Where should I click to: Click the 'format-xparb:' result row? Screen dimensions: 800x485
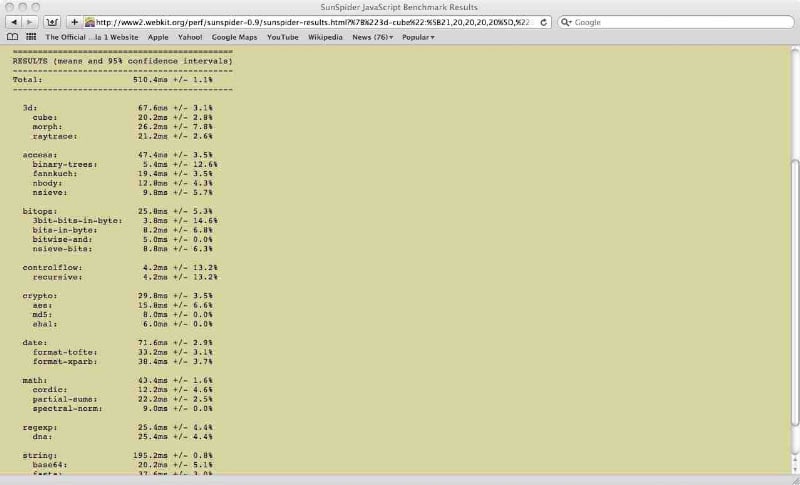click(122, 362)
